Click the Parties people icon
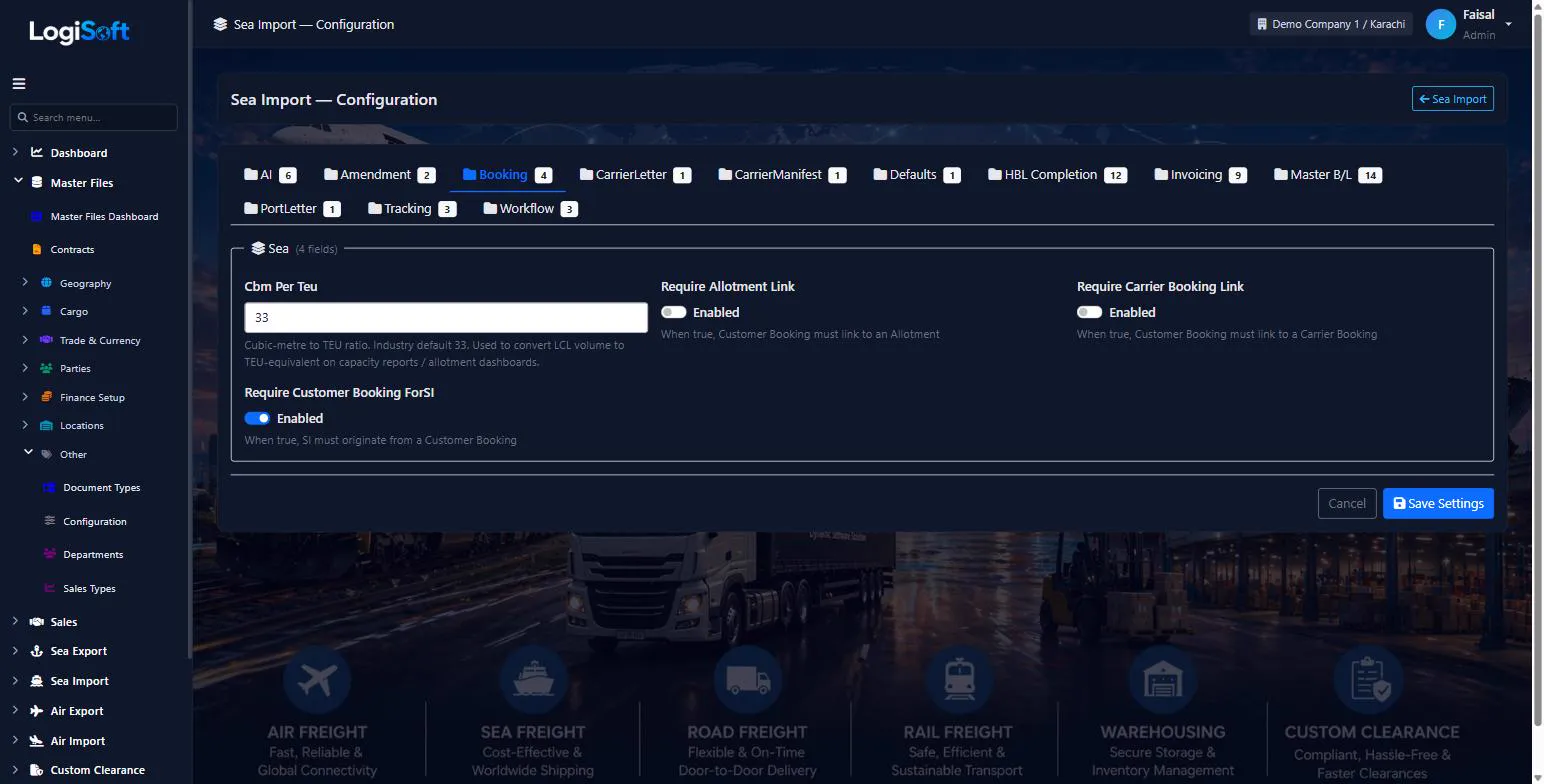Image resolution: width=1544 pixels, height=784 pixels. tap(46, 368)
